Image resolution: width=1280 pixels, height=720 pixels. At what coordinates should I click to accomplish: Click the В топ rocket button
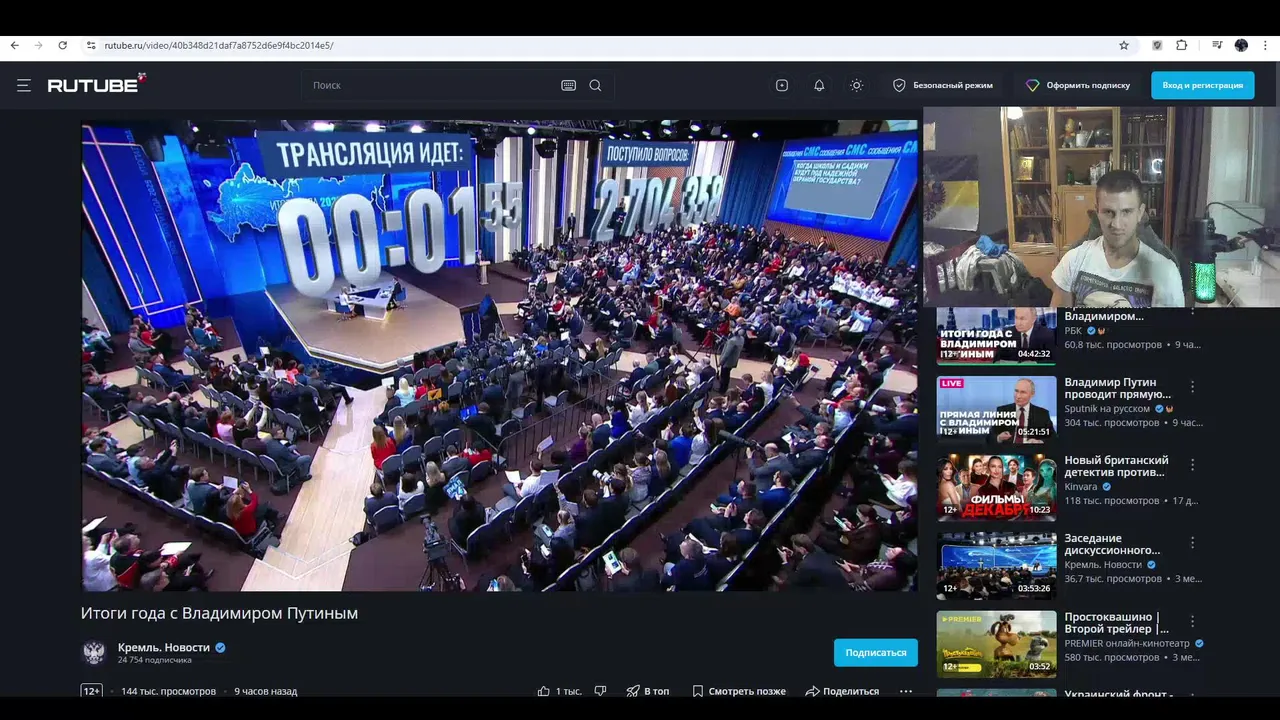(x=648, y=691)
